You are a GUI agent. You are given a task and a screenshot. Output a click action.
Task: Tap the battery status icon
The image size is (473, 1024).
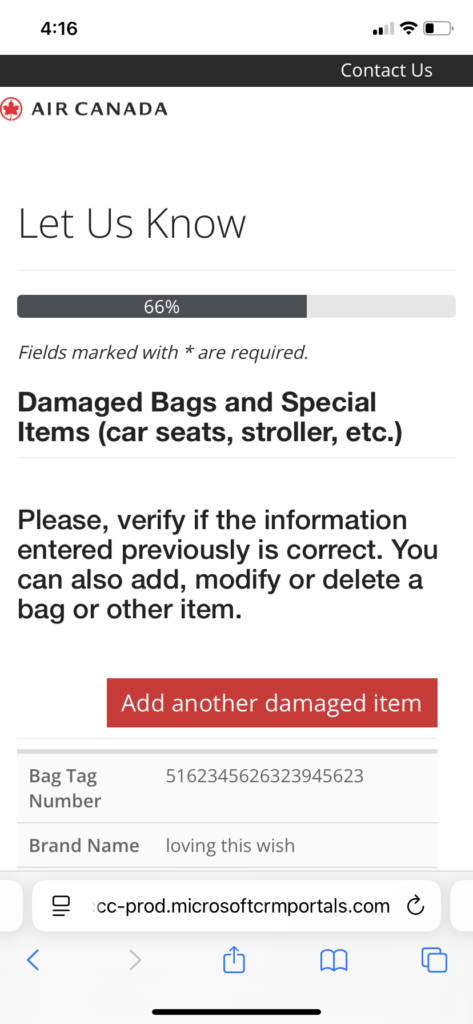coord(438,29)
